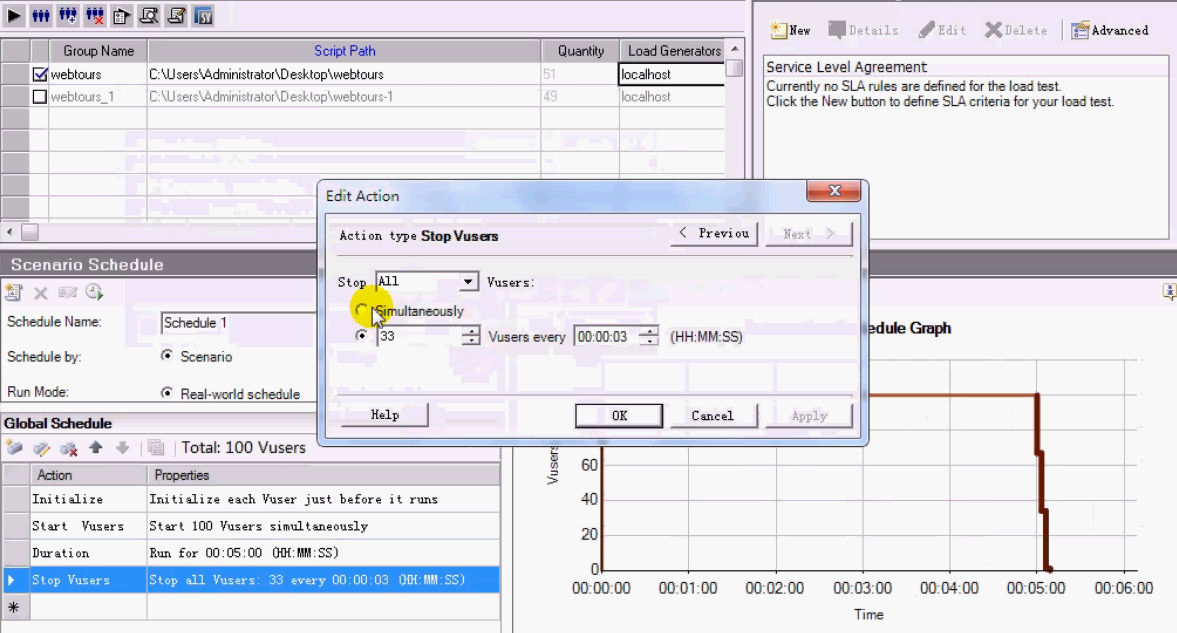Uncheck the webtours group checkbox

pyautogui.click(x=40, y=74)
